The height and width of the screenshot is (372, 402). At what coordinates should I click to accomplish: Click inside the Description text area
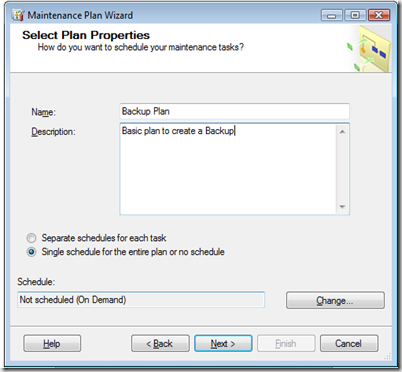228,169
